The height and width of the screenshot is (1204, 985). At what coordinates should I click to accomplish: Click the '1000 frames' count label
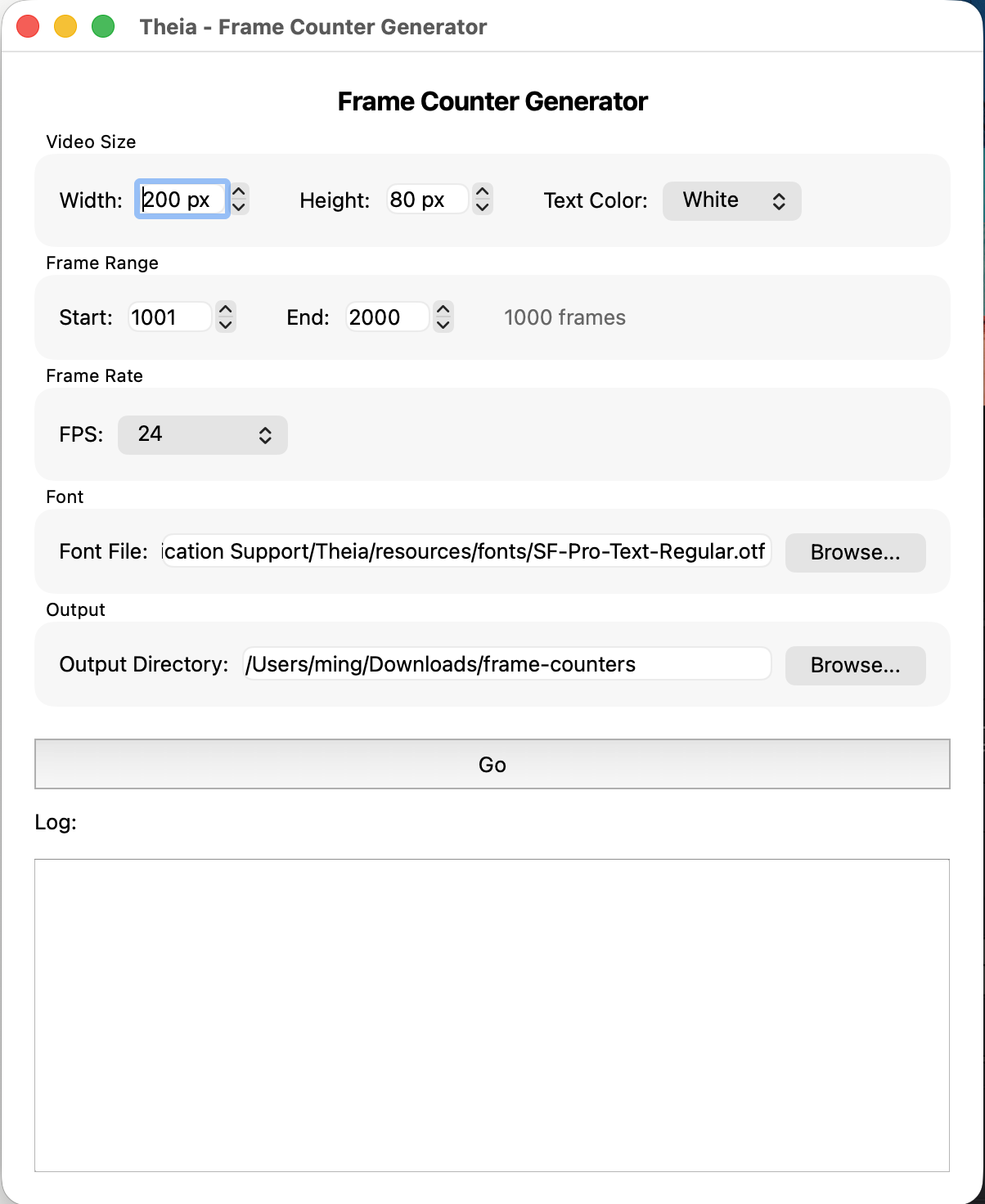tap(564, 317)
